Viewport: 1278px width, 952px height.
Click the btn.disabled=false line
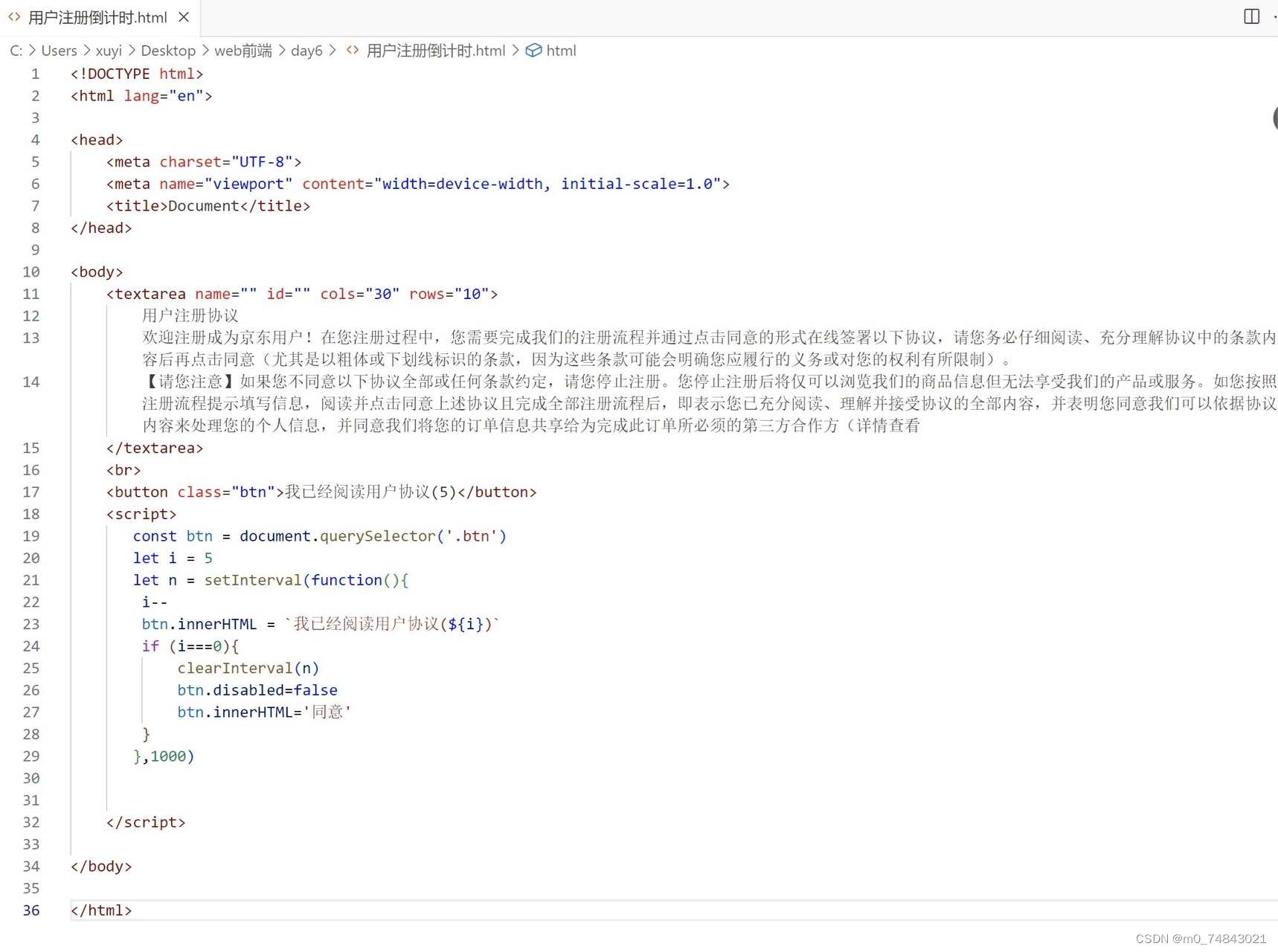click(x=257, y=690)
